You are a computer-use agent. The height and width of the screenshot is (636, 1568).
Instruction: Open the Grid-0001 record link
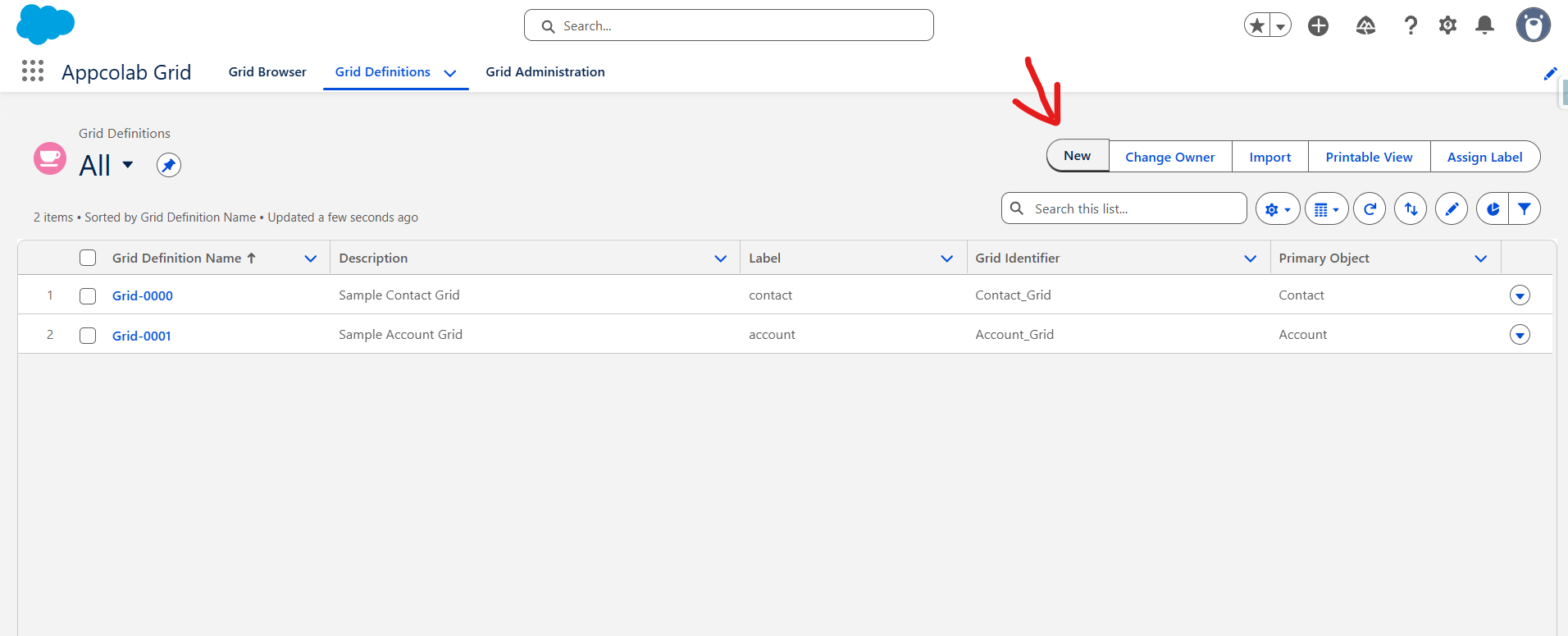[x=142, y=336]
